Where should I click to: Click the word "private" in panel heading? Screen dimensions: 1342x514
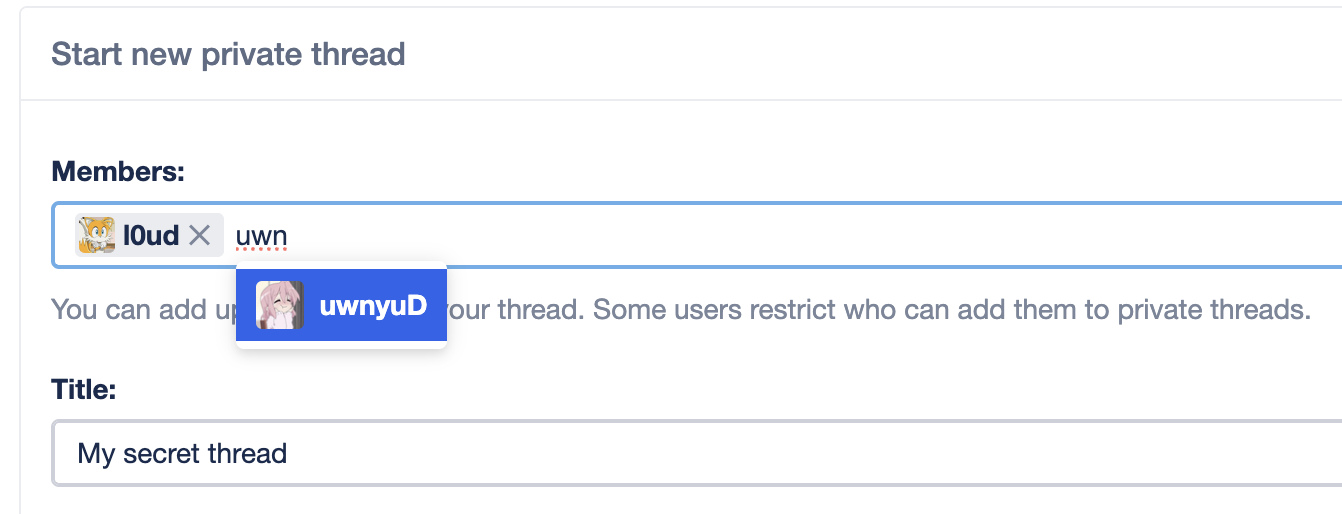[248, 53]
